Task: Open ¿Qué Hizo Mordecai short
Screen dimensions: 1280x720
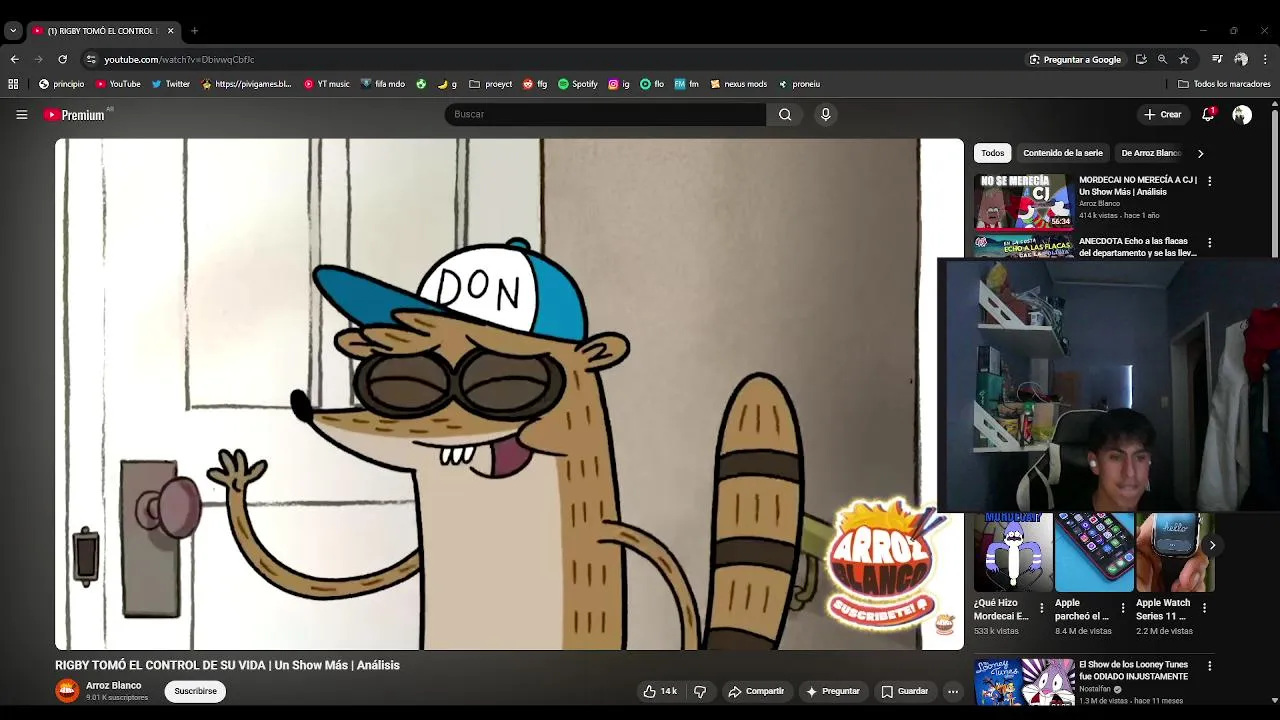Action: (x=1014, y=552)
